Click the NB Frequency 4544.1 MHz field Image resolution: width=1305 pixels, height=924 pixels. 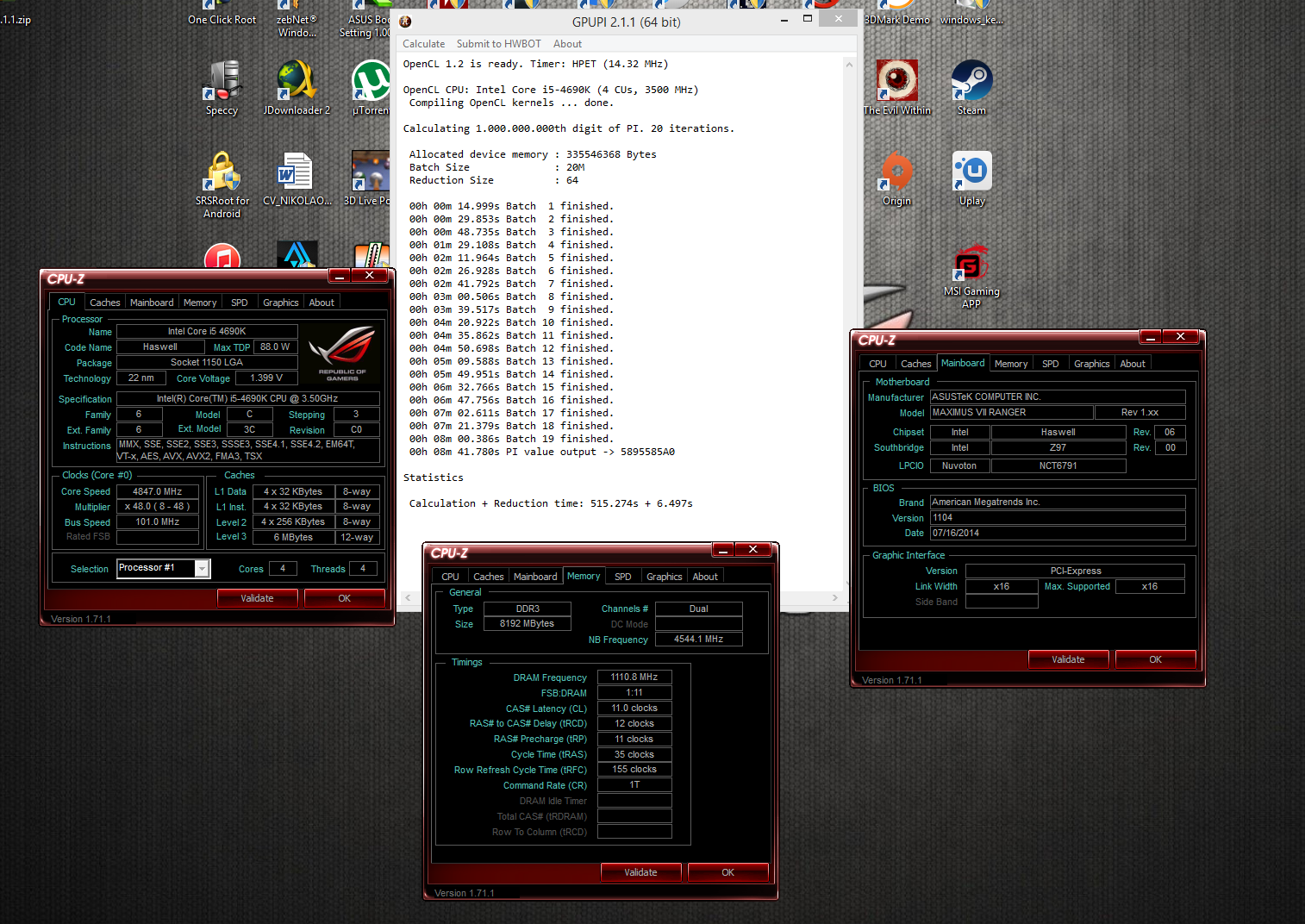coord(699,640)
